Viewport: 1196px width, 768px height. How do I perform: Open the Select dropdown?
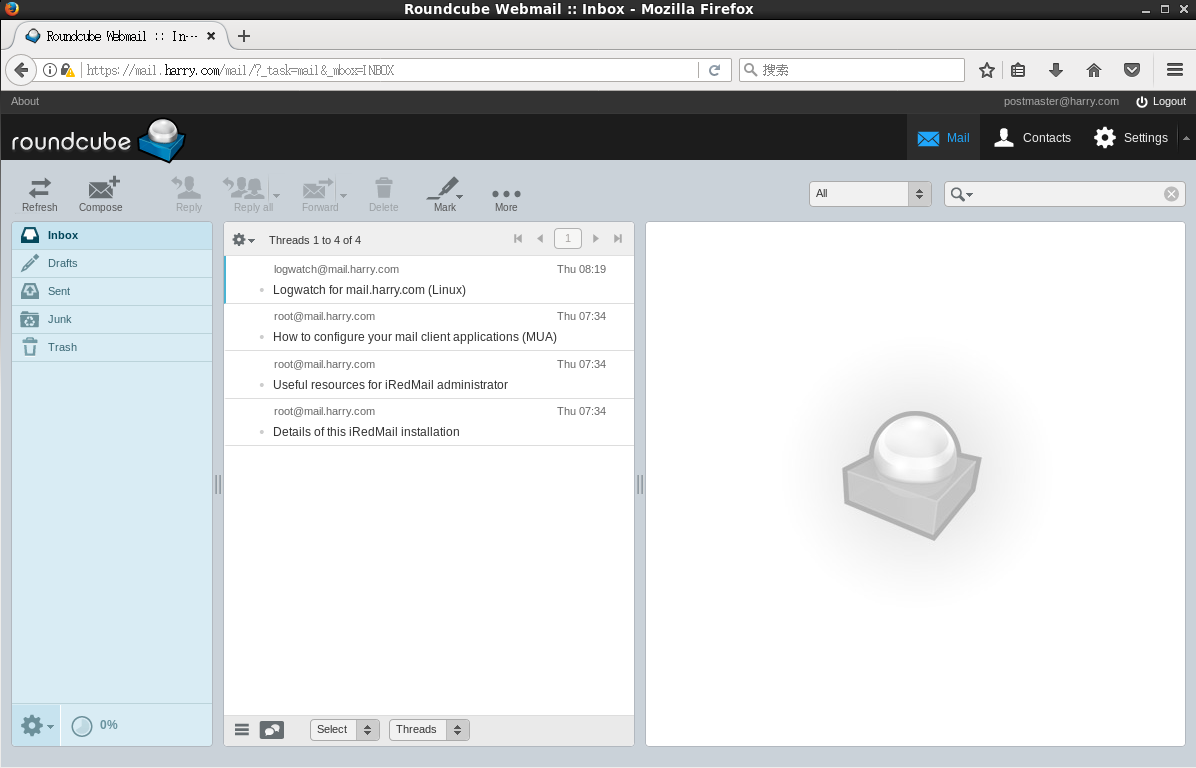[344, 730]
